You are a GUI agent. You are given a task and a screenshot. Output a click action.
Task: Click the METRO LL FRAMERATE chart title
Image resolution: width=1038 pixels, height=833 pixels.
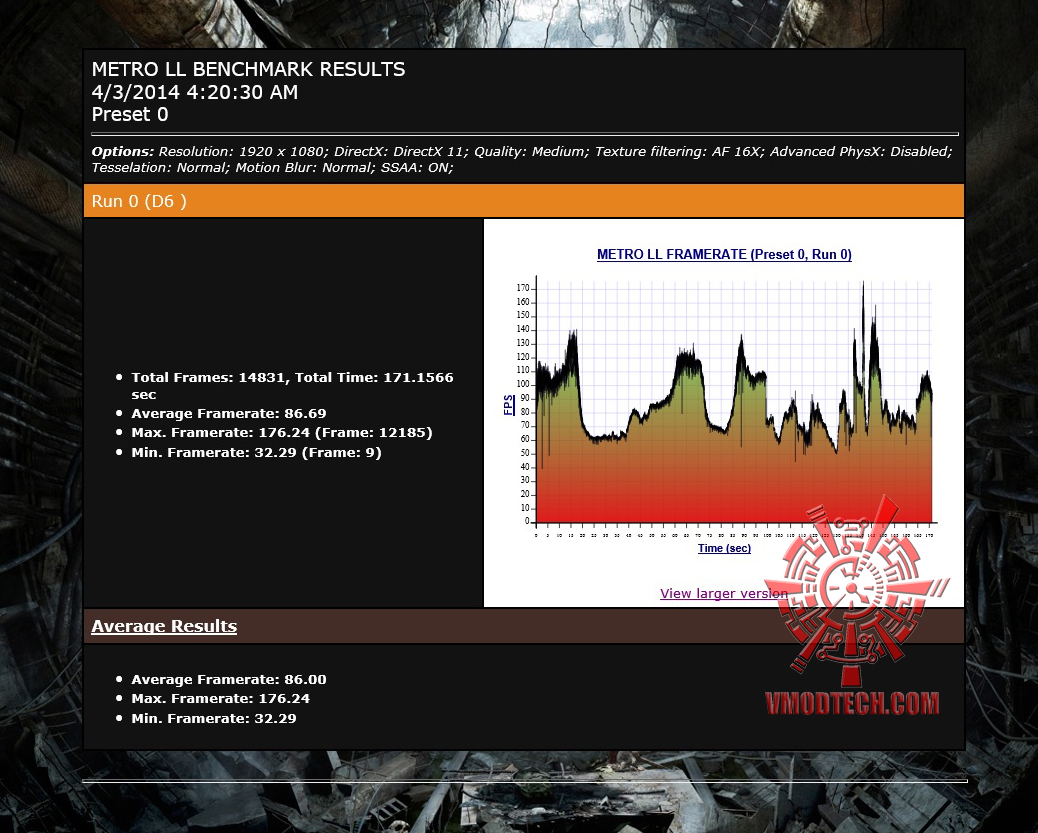click(724, 254)
